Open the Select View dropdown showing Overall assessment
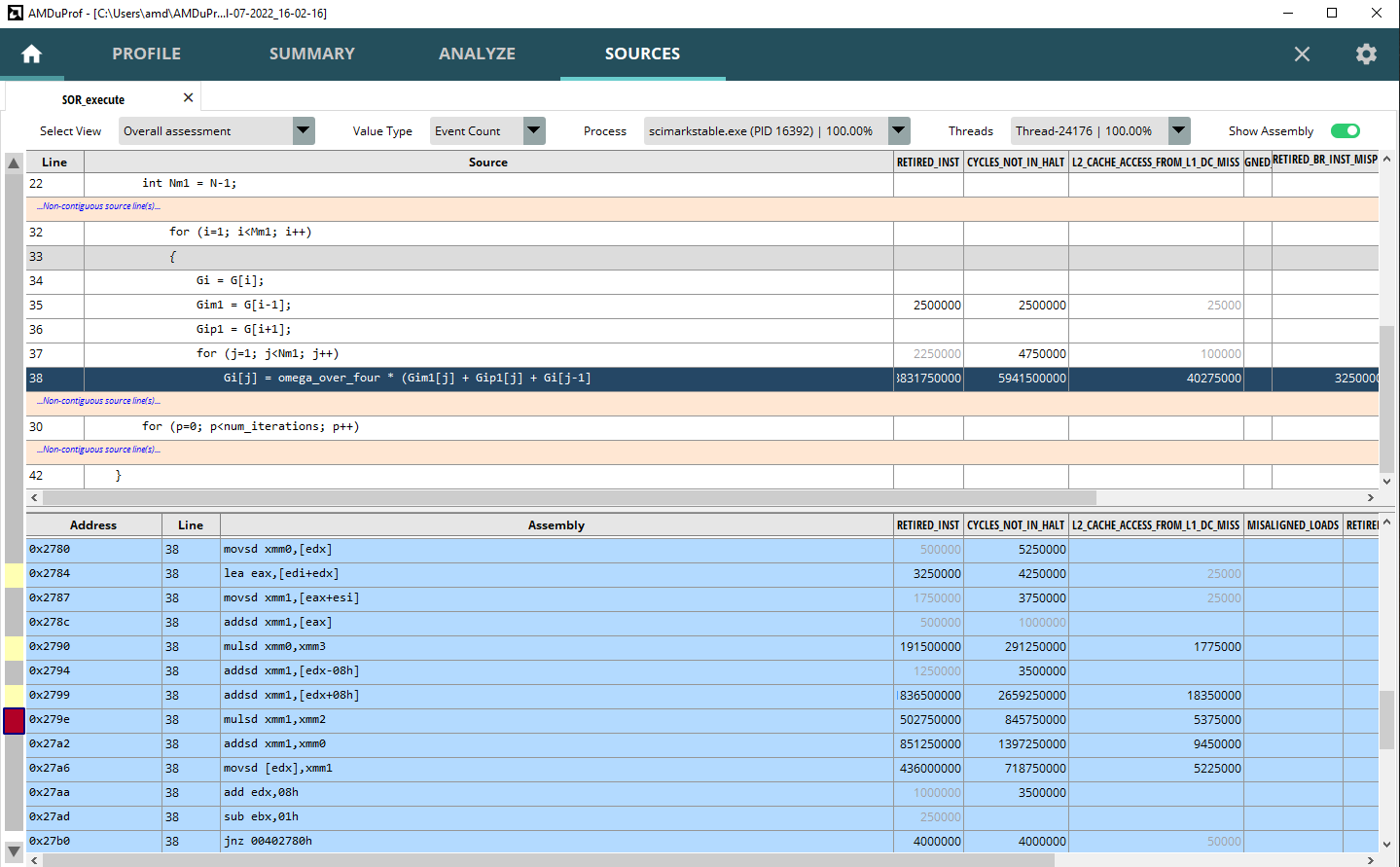 (303, 129)
